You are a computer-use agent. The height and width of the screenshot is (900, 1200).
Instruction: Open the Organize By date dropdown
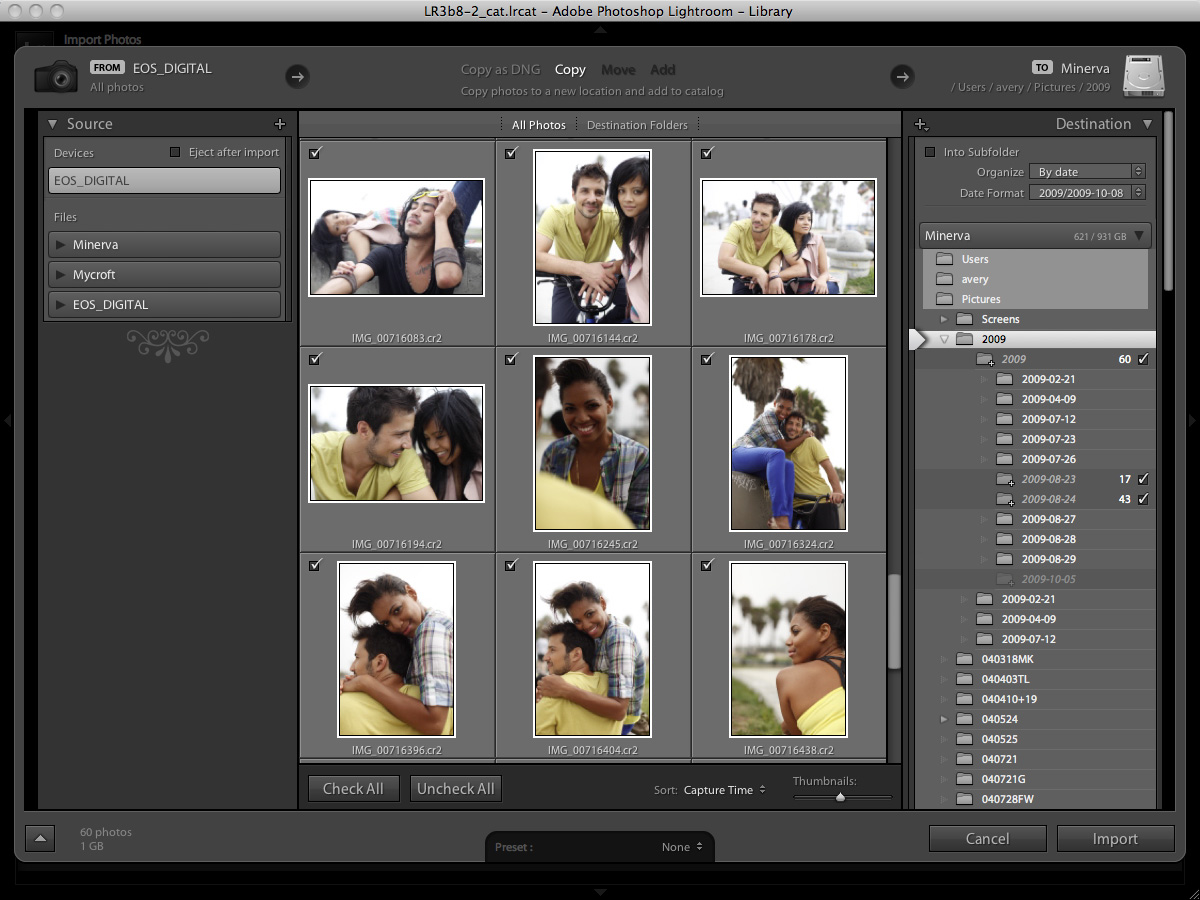(1089, 172)
